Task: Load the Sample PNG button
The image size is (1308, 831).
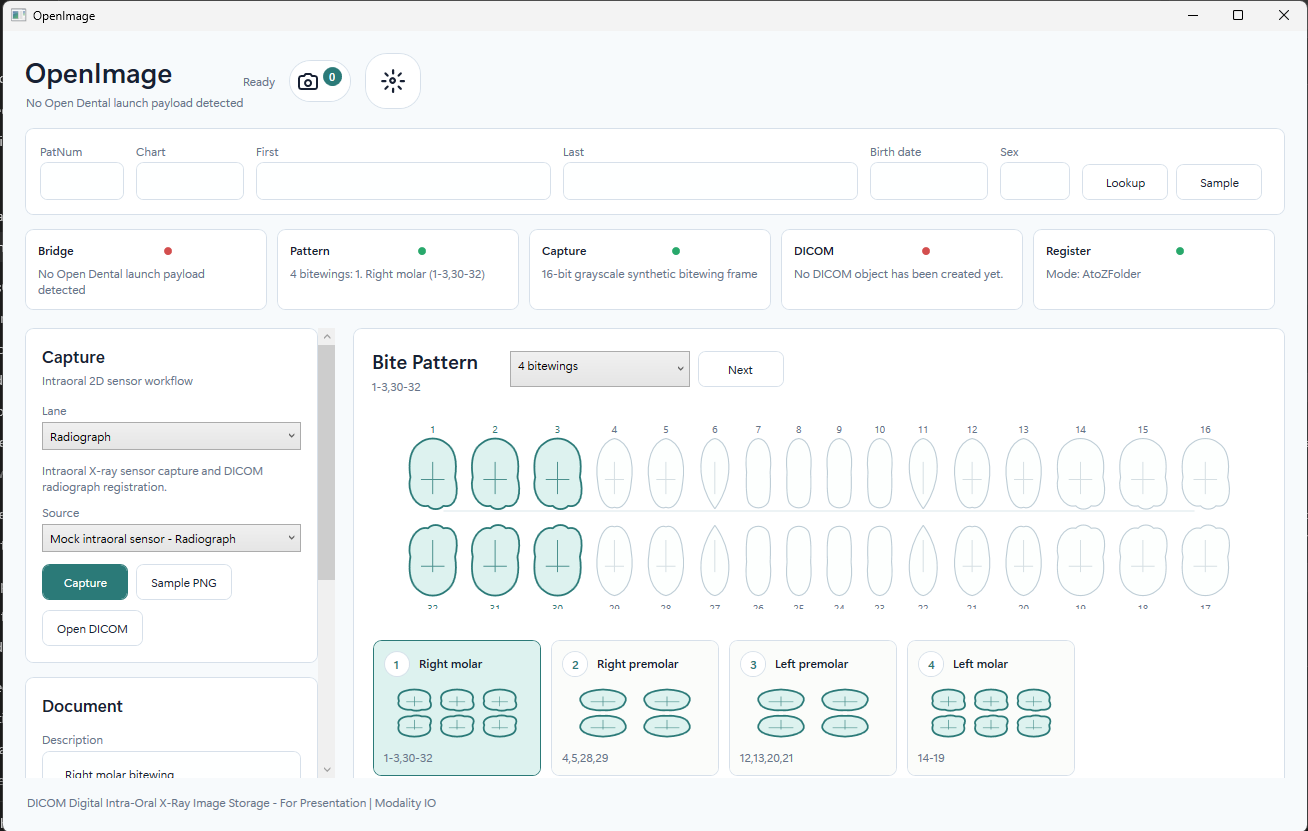Action: coord(184,582)
